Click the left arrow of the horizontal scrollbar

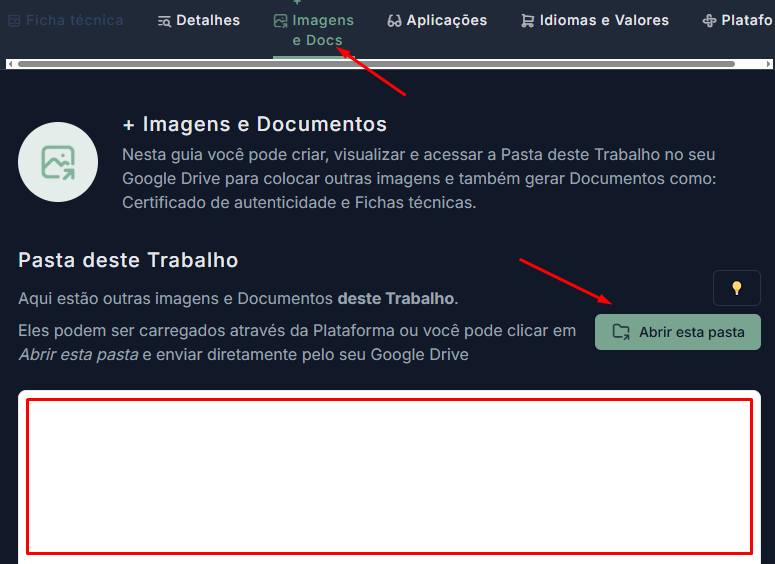coord(10,64)
